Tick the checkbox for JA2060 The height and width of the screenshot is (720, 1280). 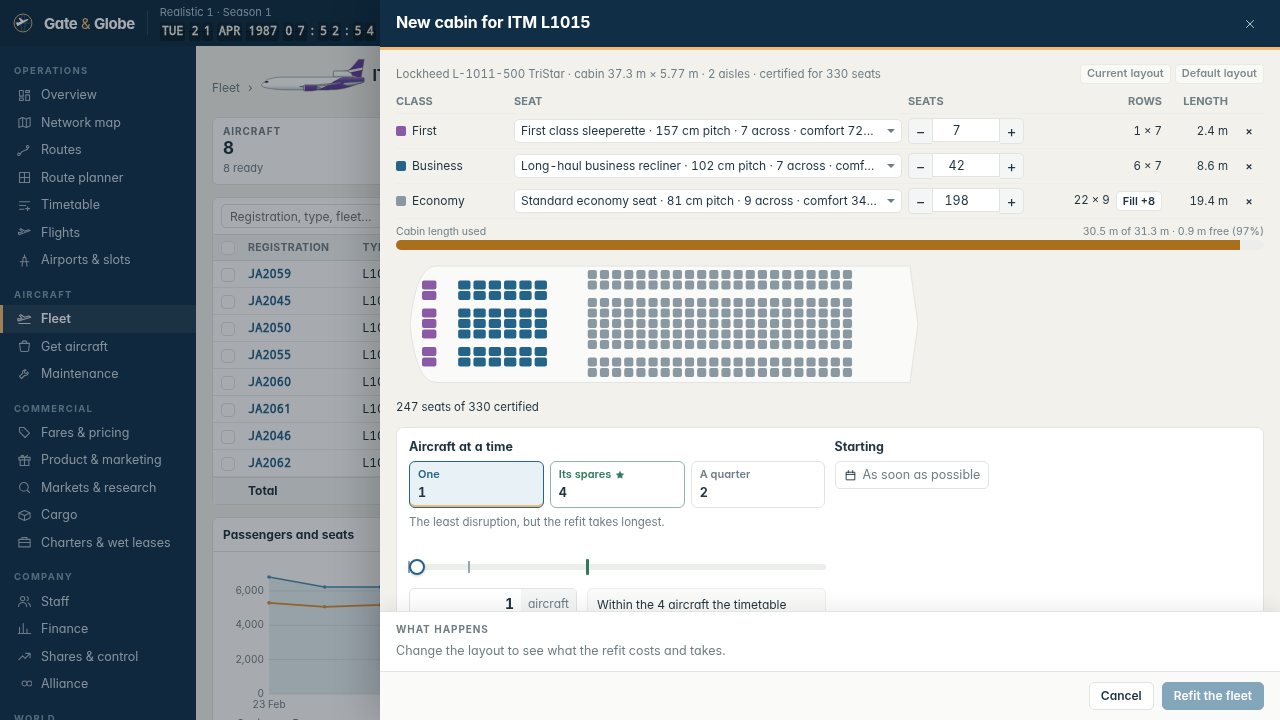pyautogui.click(x=228, y=382)
